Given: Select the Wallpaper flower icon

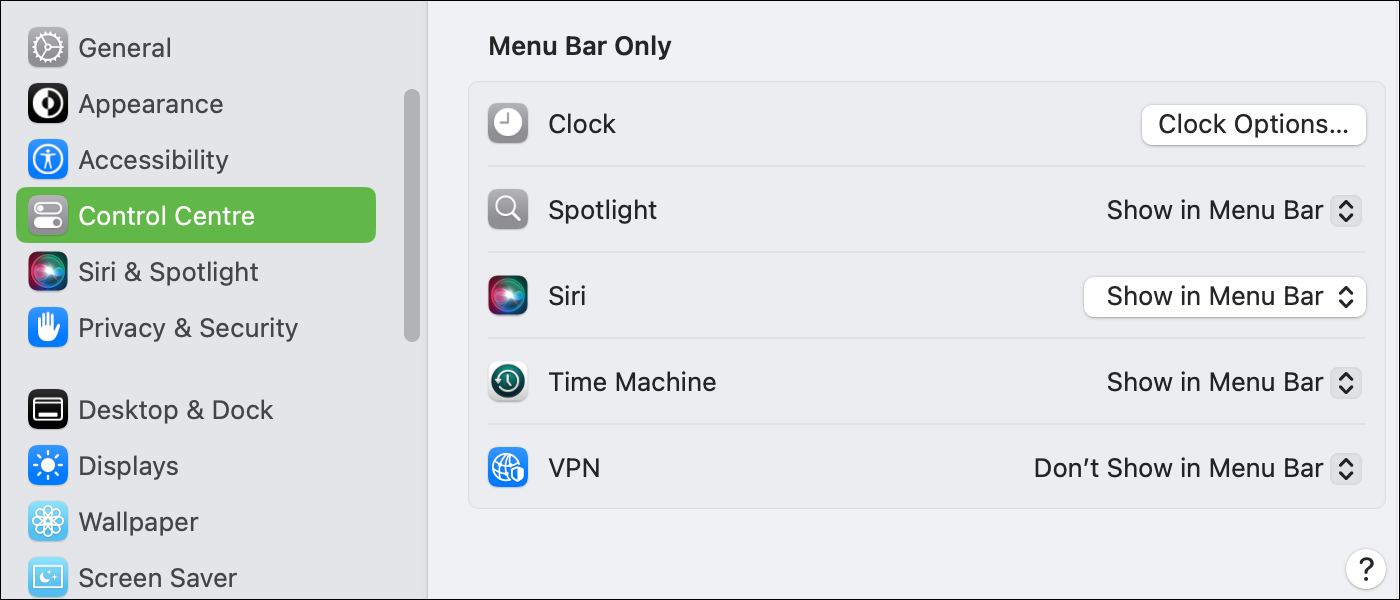Looking at the screenshot, I should tap(48, 522).
